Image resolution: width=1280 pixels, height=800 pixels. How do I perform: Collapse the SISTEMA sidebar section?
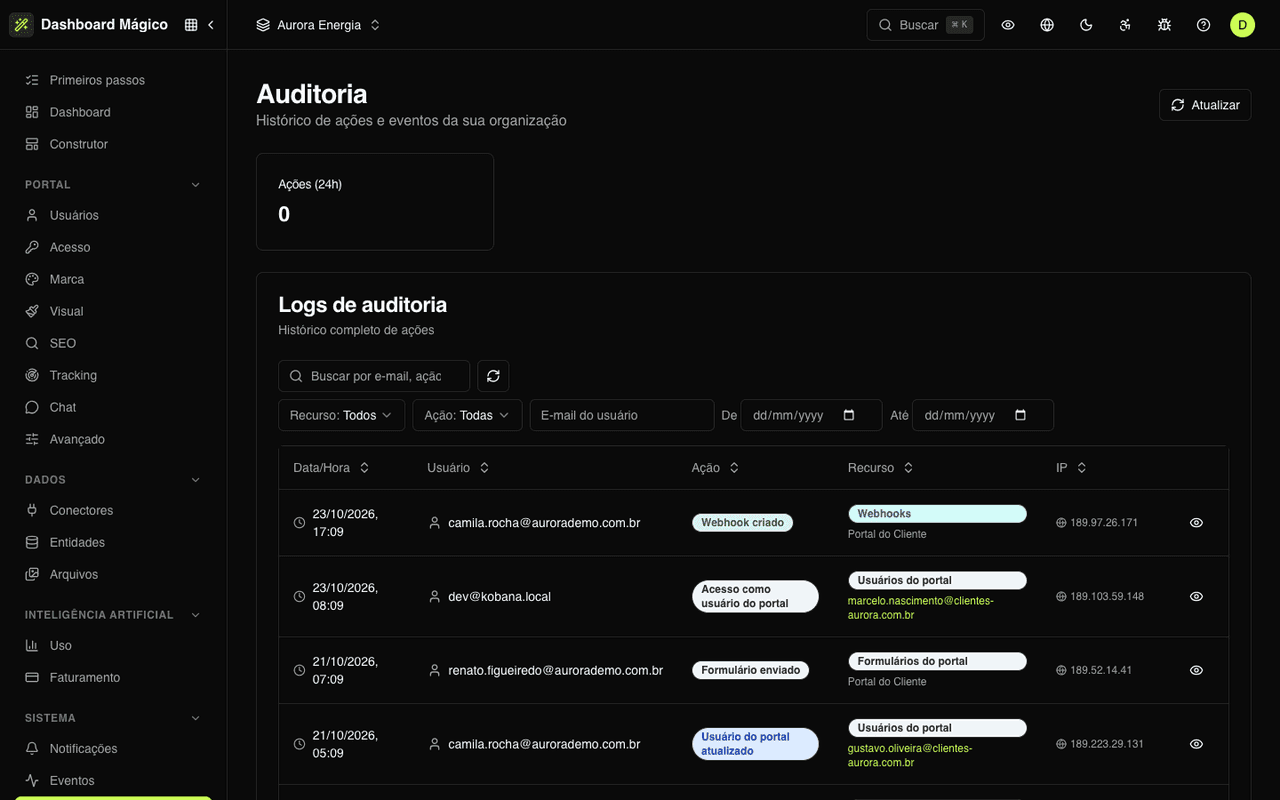pos(113,718)
